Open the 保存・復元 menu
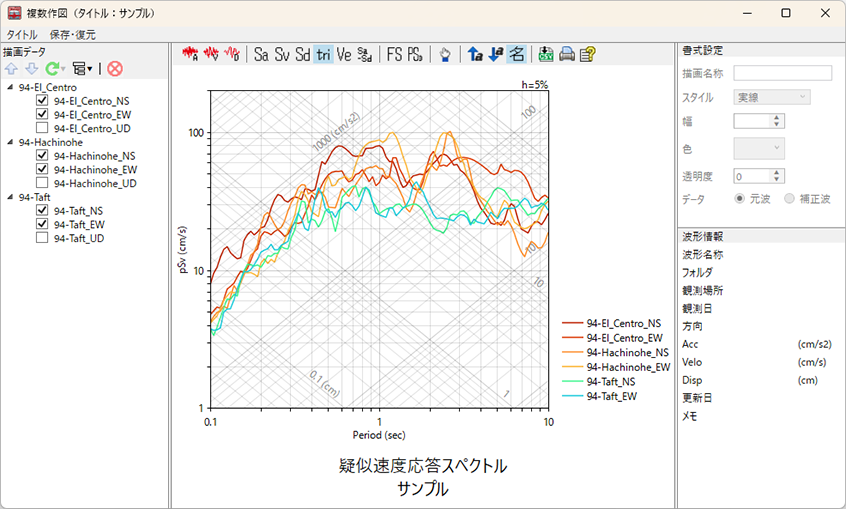Image resolution: width=846 pixels, height=509 pixels. tap(72, 35)
